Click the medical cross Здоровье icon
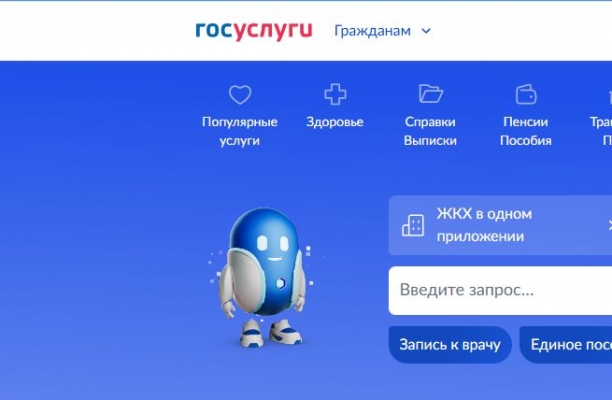This screenshot has width=612, height=400. pyautogui.click(x=335, y=94)
